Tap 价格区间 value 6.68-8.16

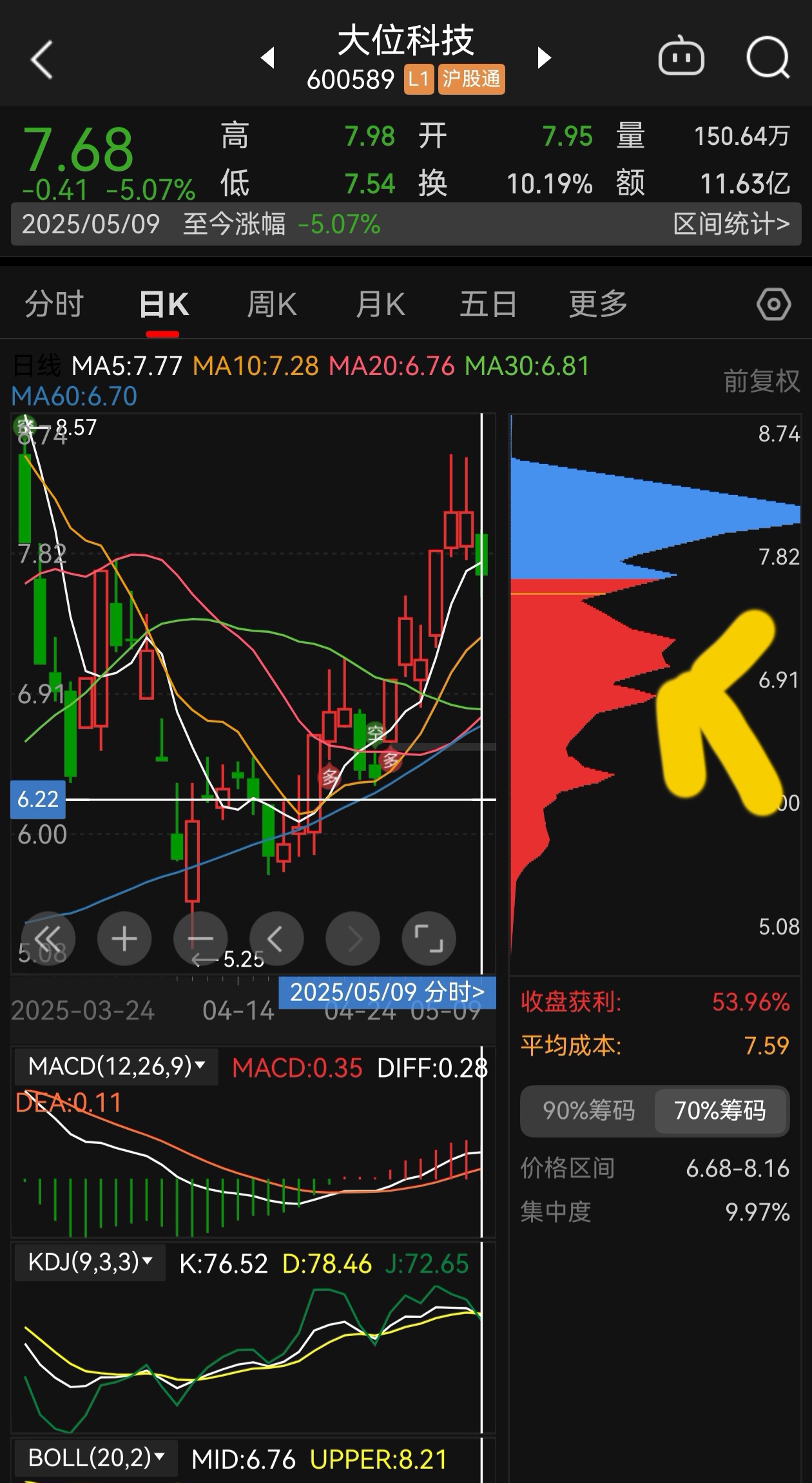point(737,1168)
